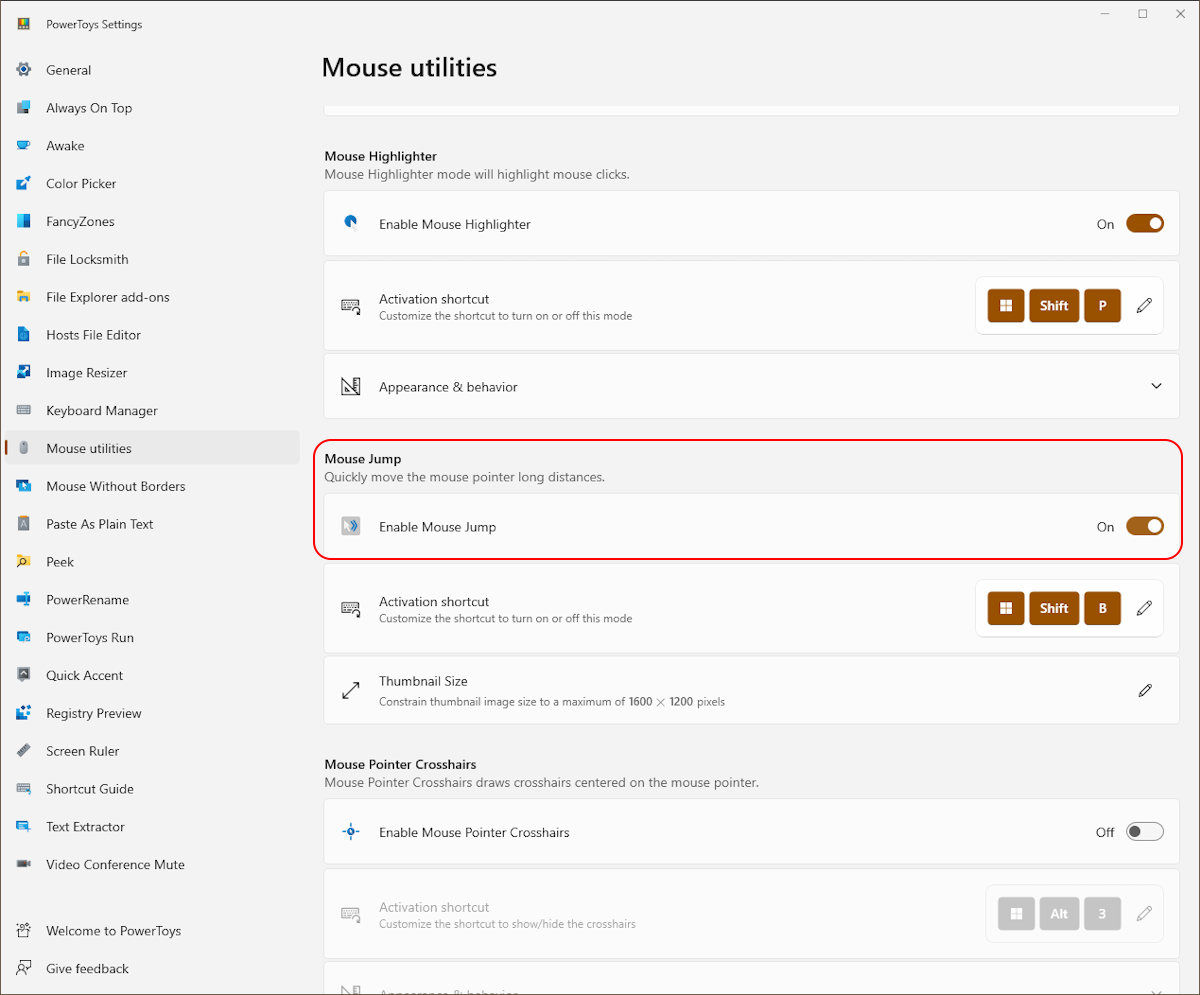Turn on Mouse Pointer Crosshairs toggle
This screenshot has width=1200, height=995.
pos(1145,832)
